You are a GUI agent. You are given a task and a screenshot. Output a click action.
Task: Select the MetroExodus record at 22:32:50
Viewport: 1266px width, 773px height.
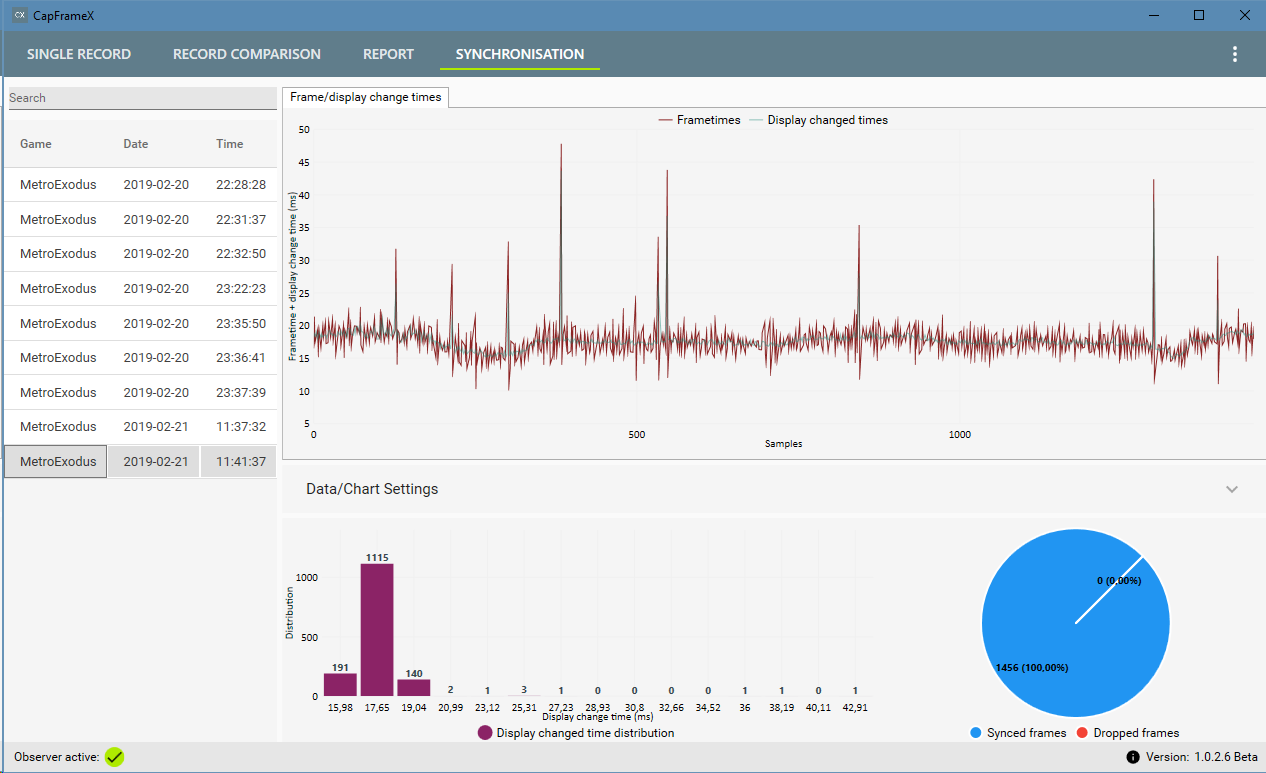140,254
